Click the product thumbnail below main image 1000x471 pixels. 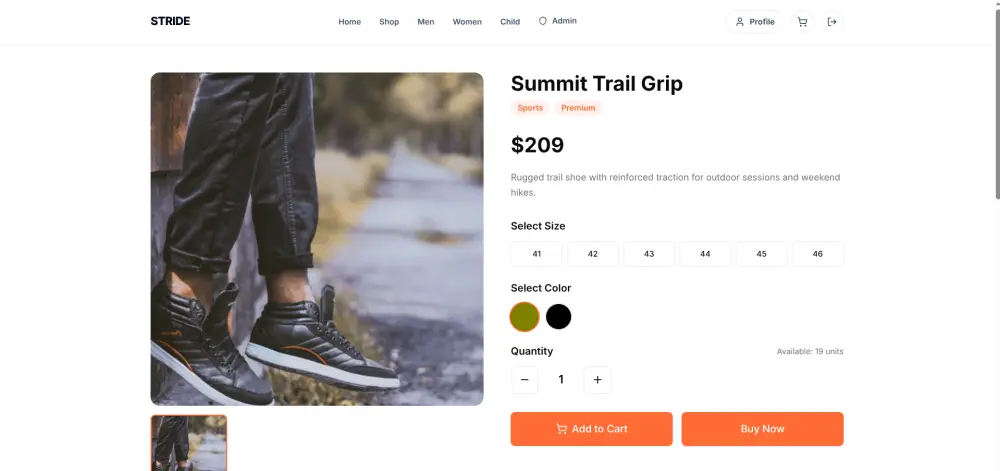pyautogui.click(x=189, y=443)
